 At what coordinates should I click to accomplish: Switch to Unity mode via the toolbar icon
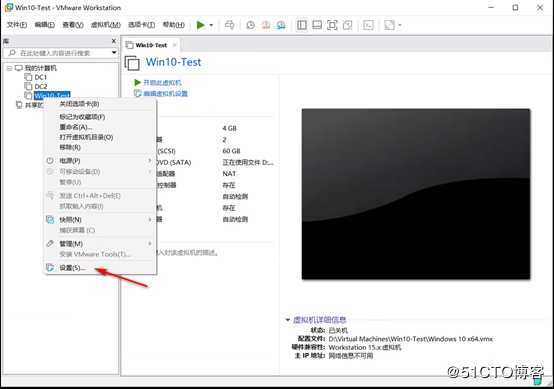[x=348, y=25]
